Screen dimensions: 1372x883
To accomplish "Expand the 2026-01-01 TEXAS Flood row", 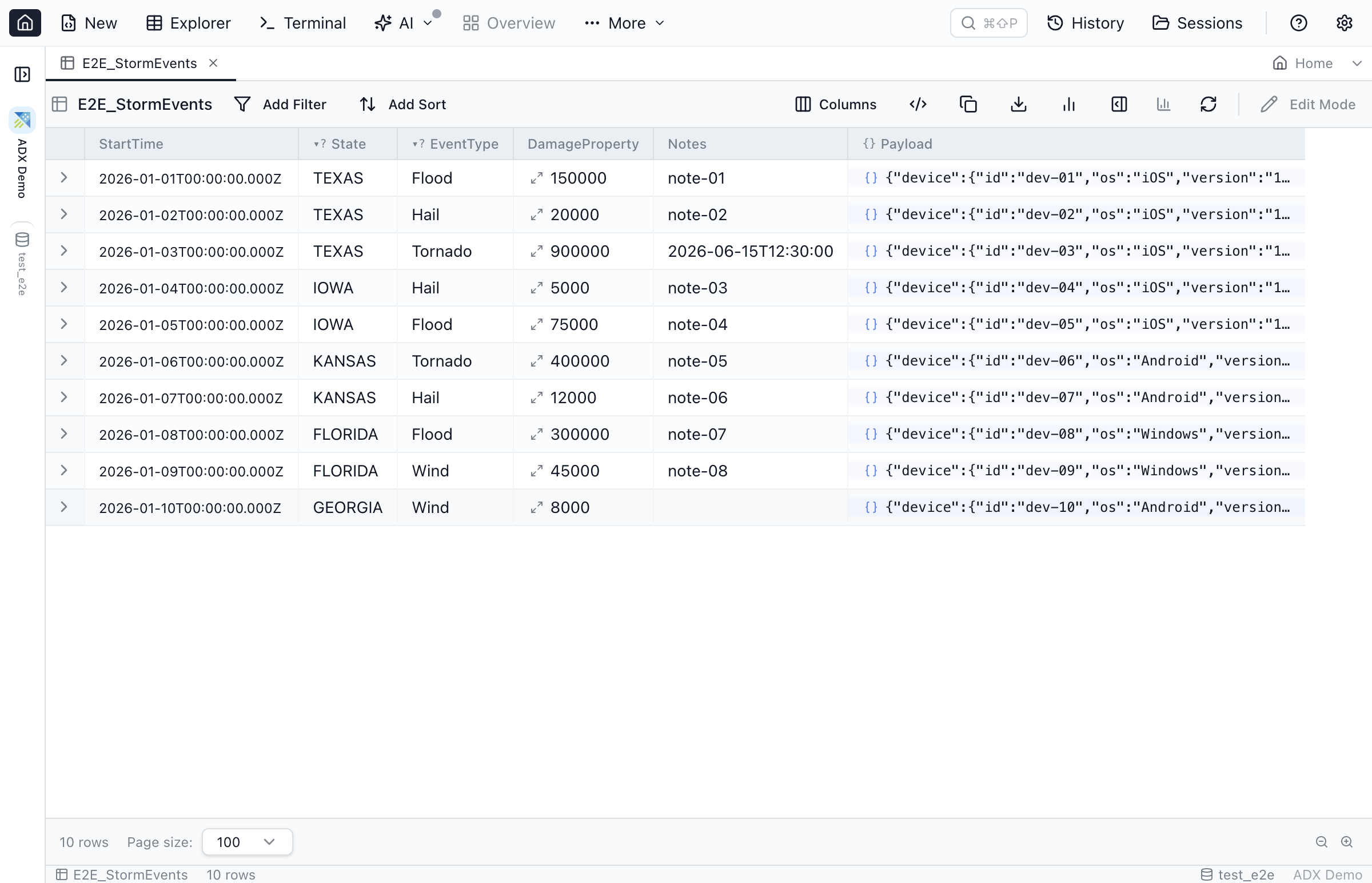I will click(x=64, y=178).
